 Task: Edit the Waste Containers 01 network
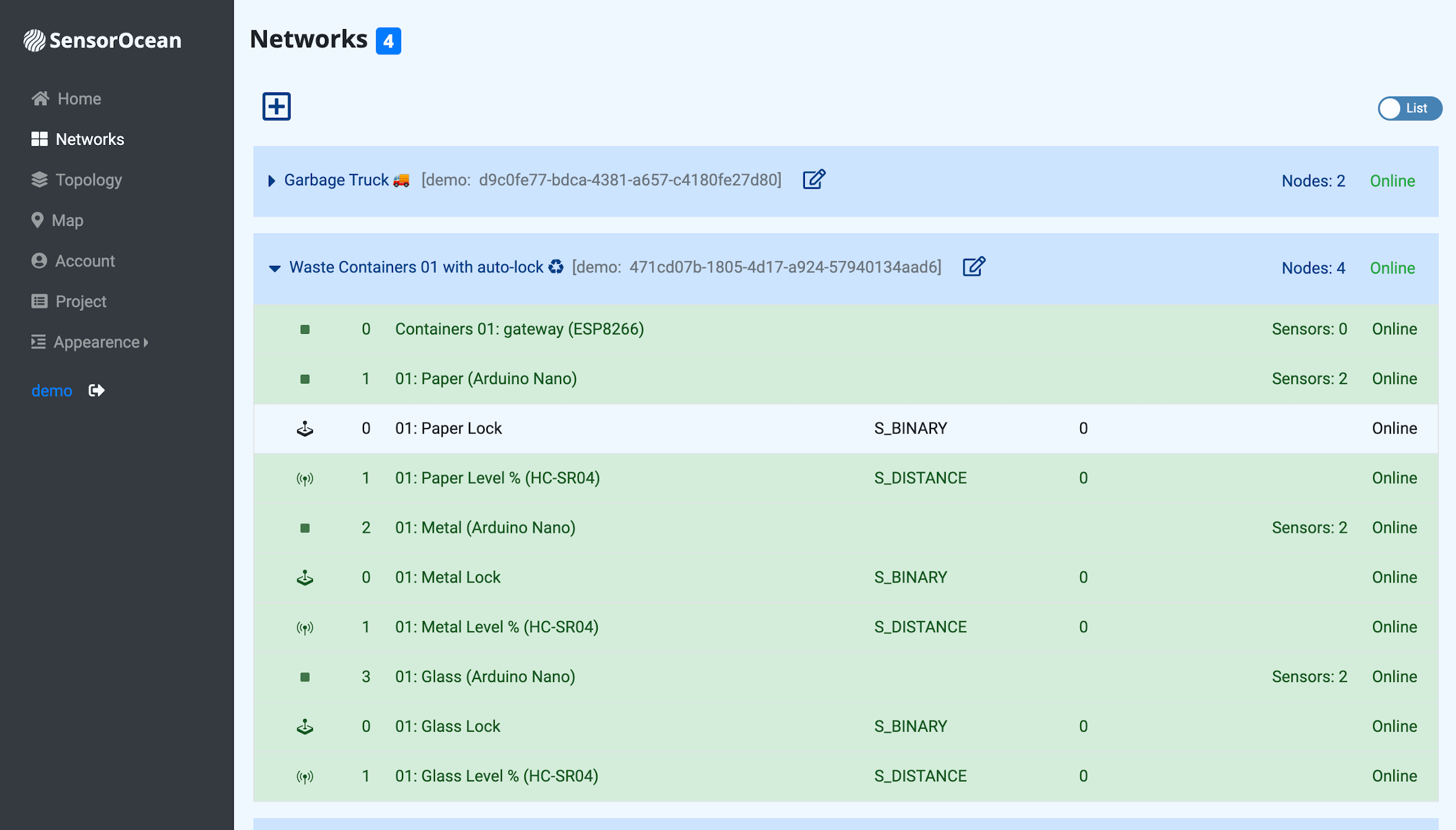coord(974,266)
